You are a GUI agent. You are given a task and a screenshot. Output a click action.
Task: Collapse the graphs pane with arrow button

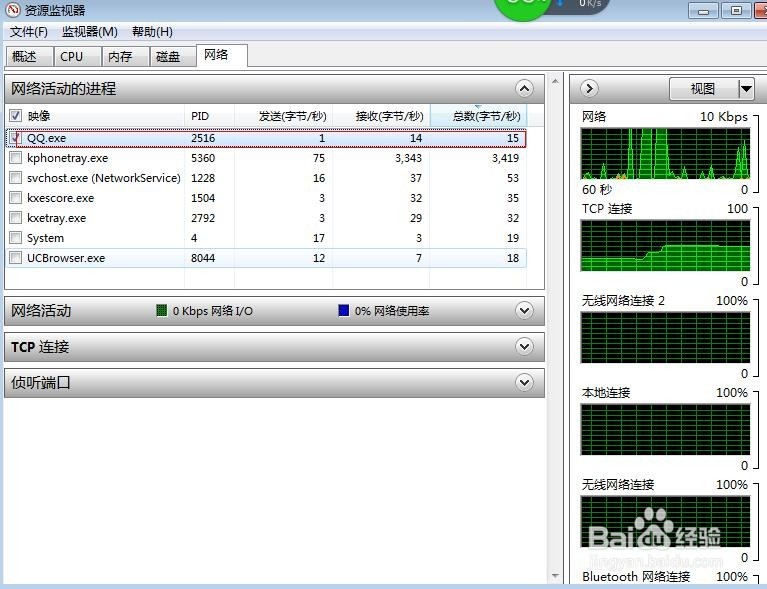[589, 89]
